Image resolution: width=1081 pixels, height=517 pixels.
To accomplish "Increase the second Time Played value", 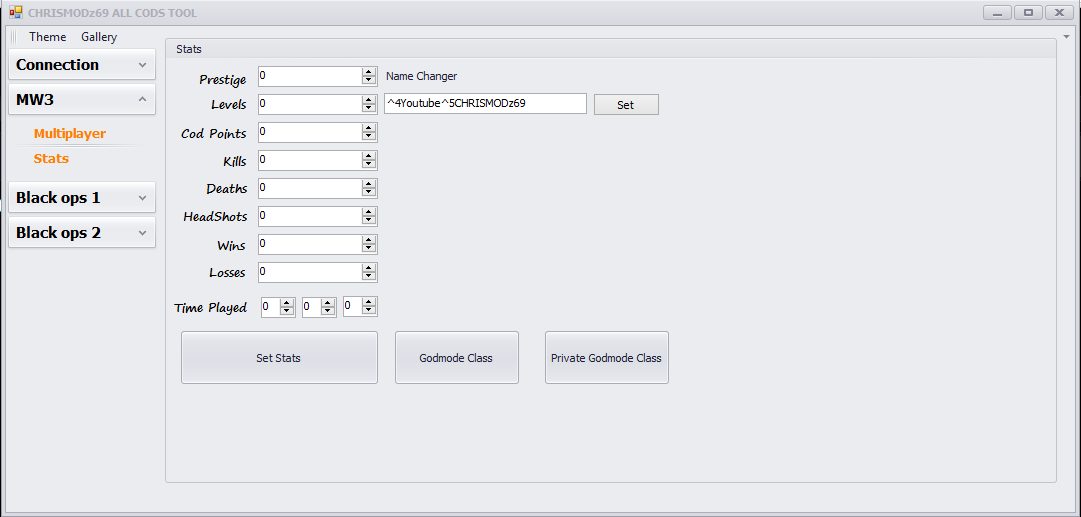I will click(328, 303).
